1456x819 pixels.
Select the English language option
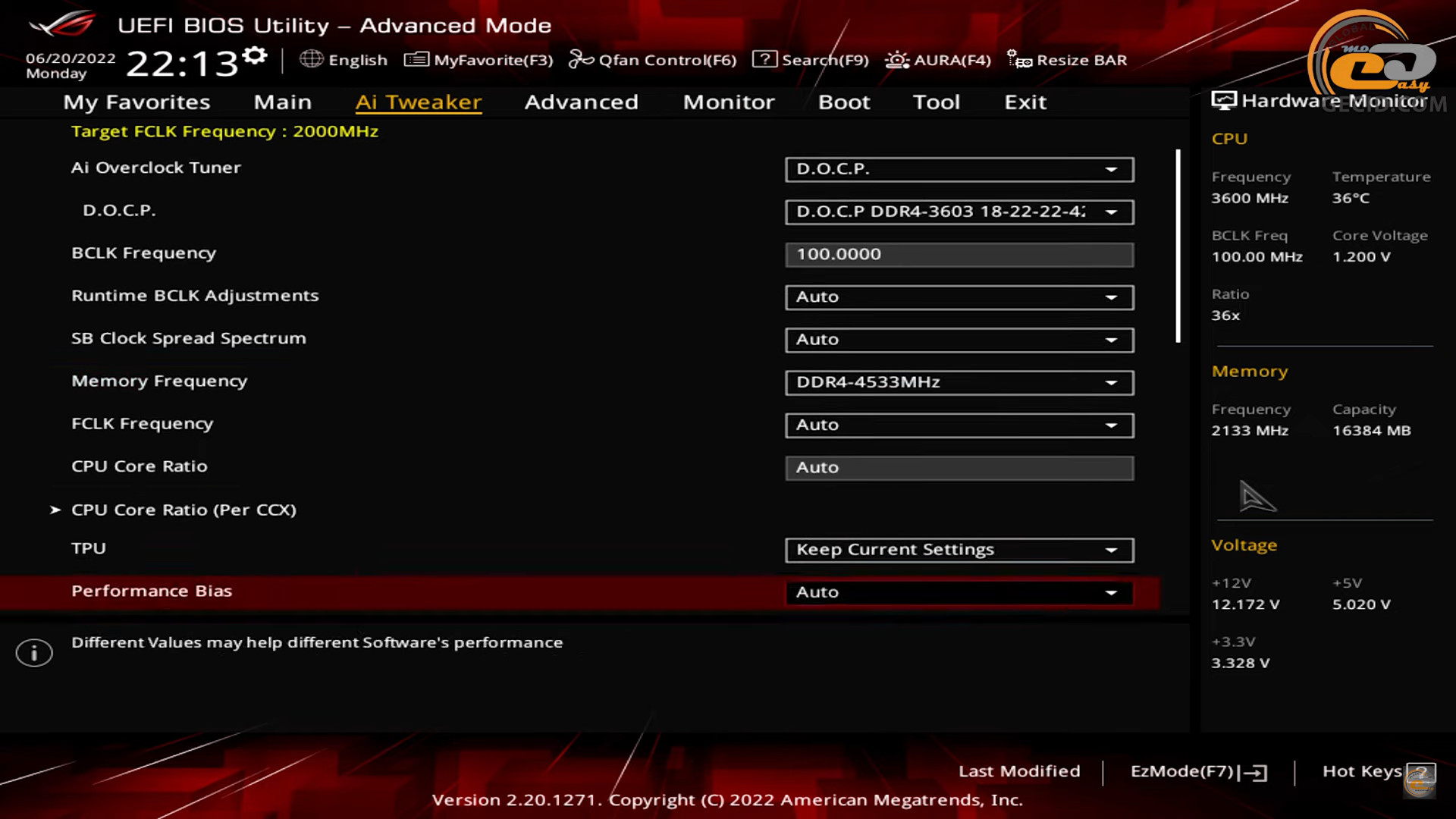pos(358,60)
